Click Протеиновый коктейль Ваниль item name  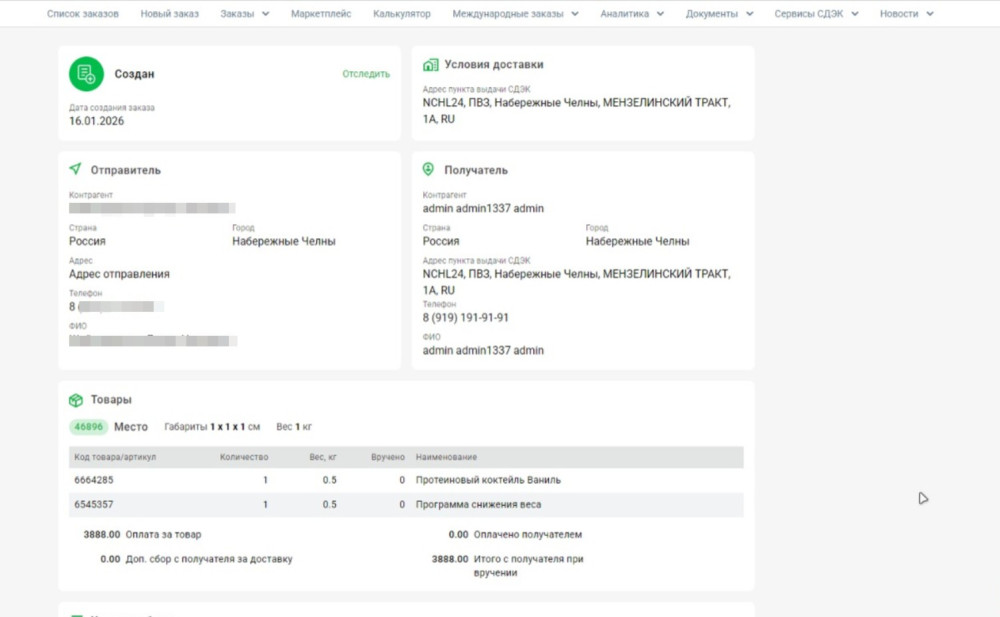pyautogui.click(x=489, y=480)
